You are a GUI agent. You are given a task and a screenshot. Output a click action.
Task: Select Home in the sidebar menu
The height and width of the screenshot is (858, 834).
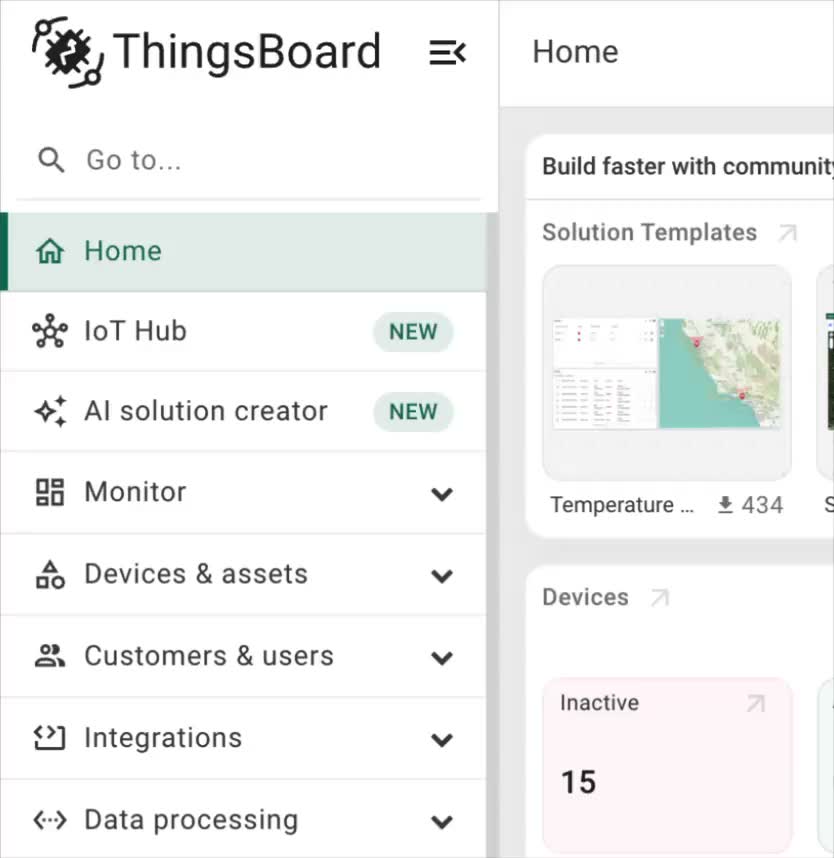click(244, 252)
